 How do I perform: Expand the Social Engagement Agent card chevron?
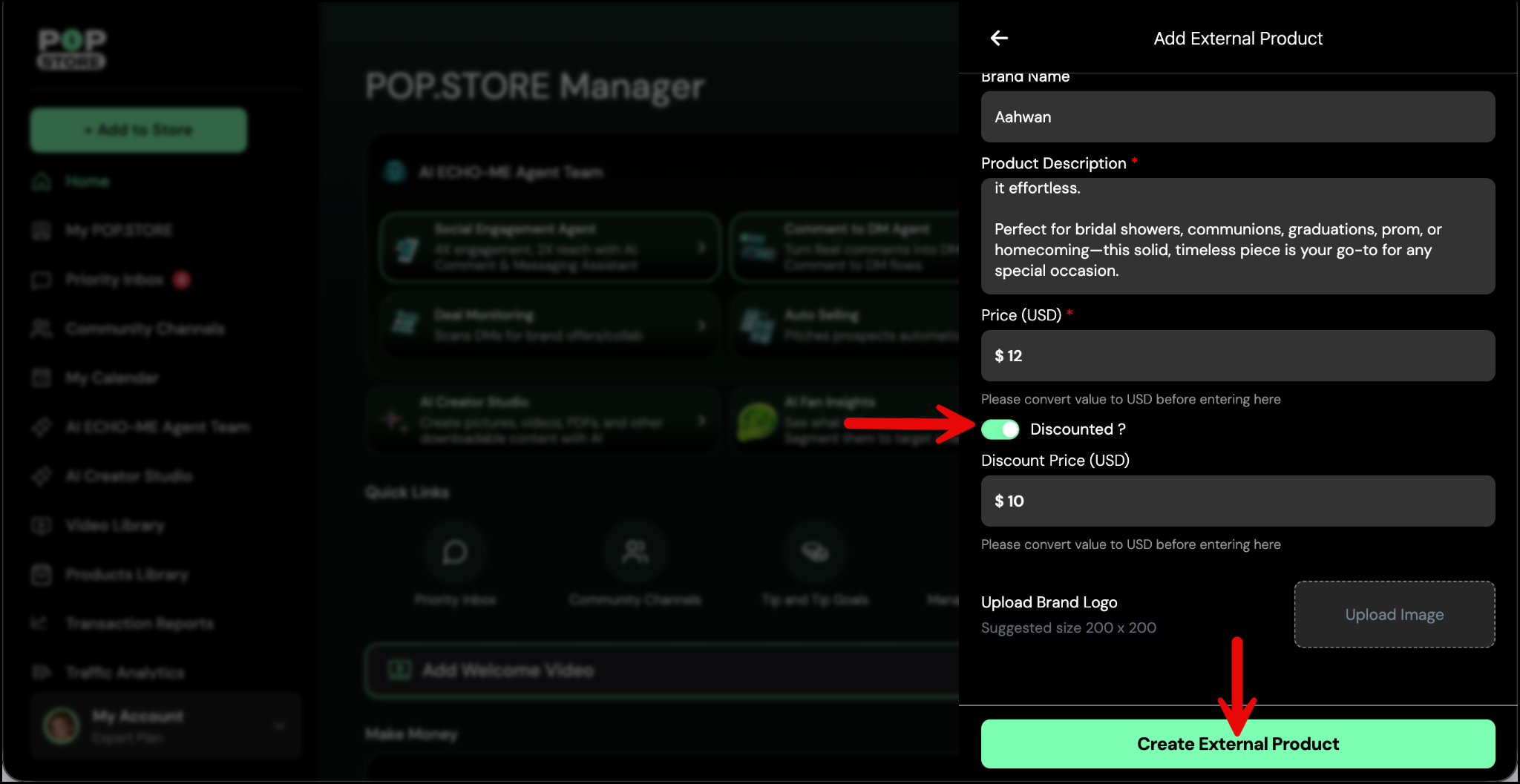[x=701, y=248]
